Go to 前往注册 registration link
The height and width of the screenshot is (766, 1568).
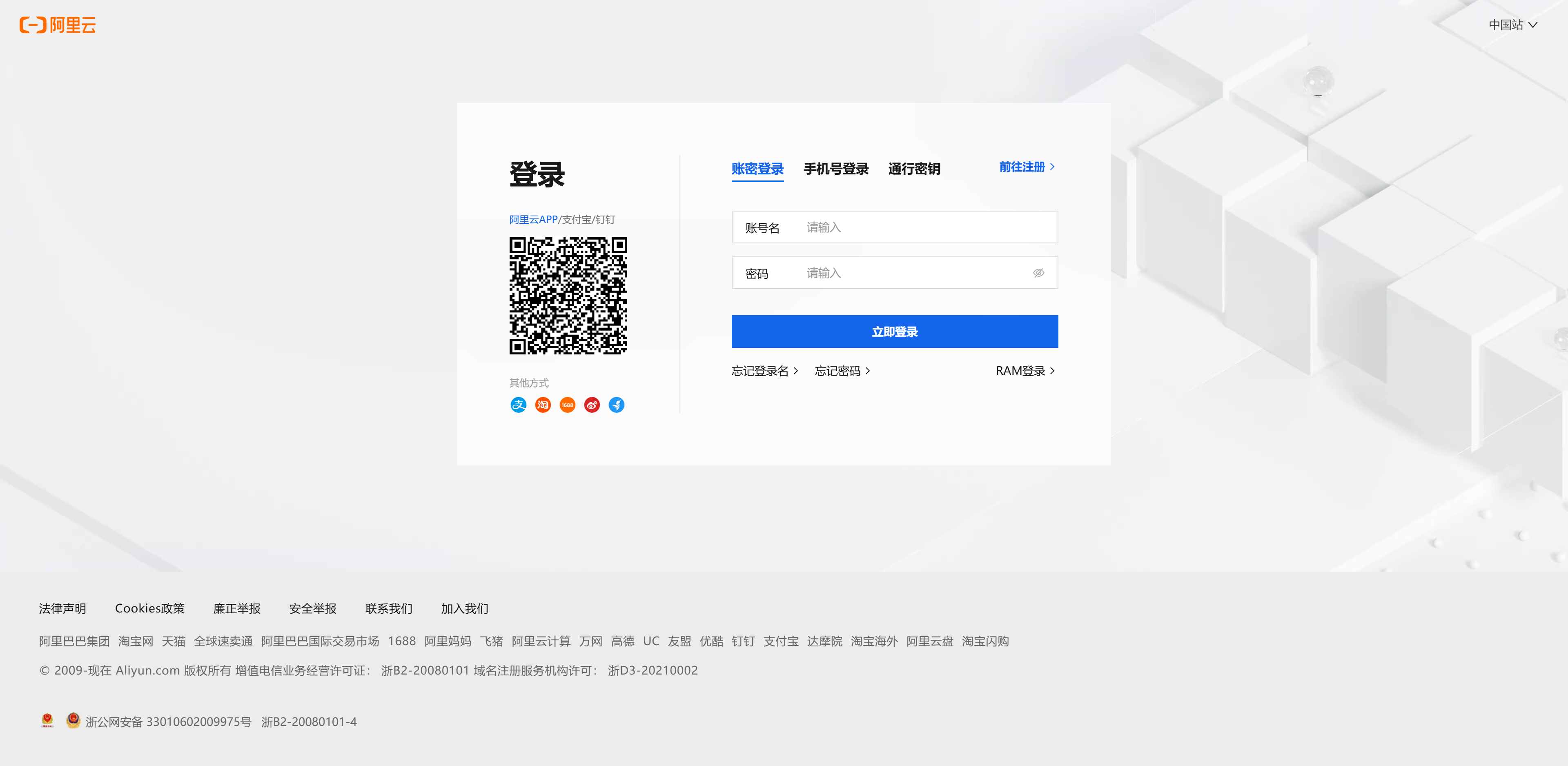[x=1026, y=167]
